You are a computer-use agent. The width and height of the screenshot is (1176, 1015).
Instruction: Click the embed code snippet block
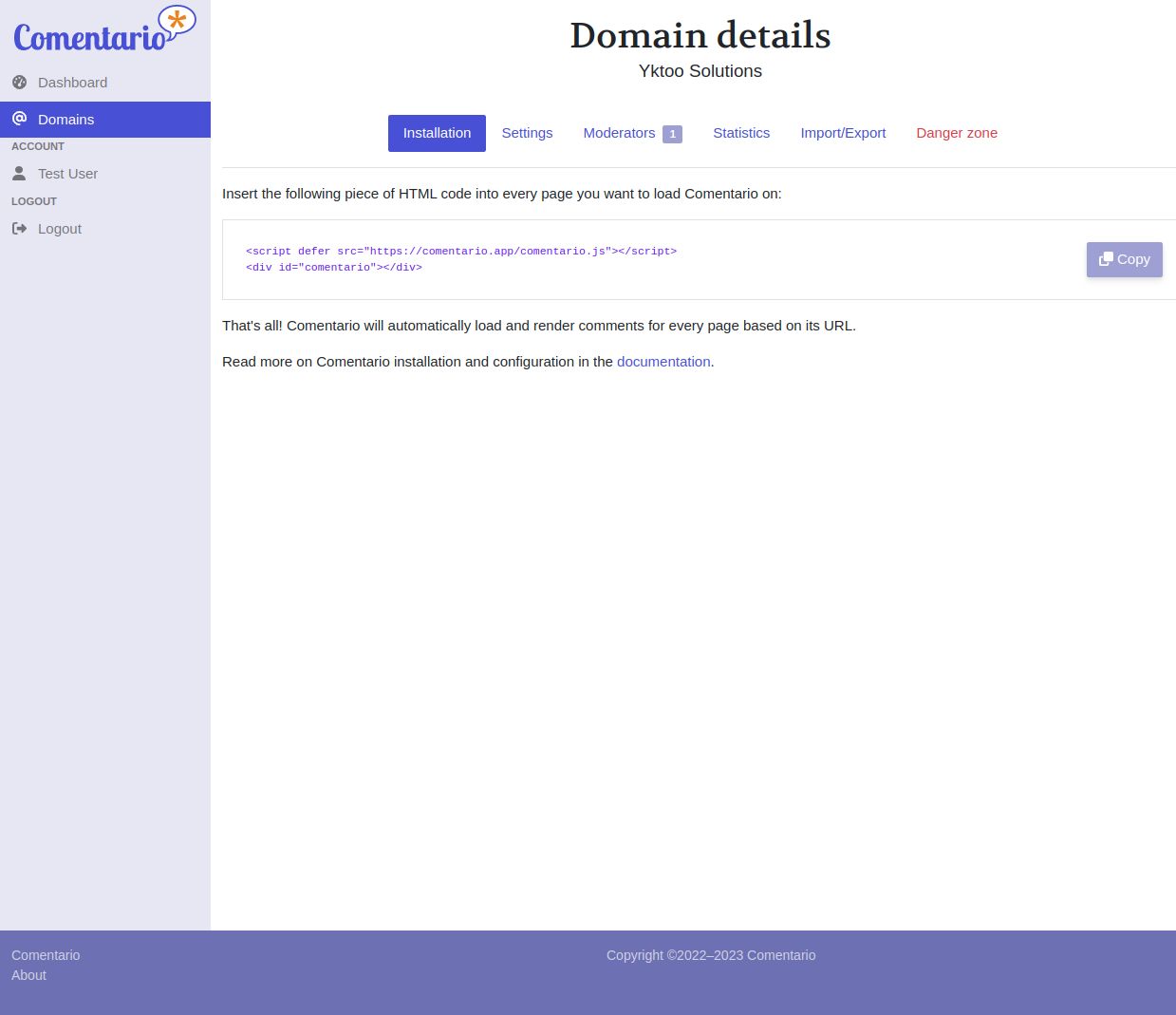(x=461, y=259)
